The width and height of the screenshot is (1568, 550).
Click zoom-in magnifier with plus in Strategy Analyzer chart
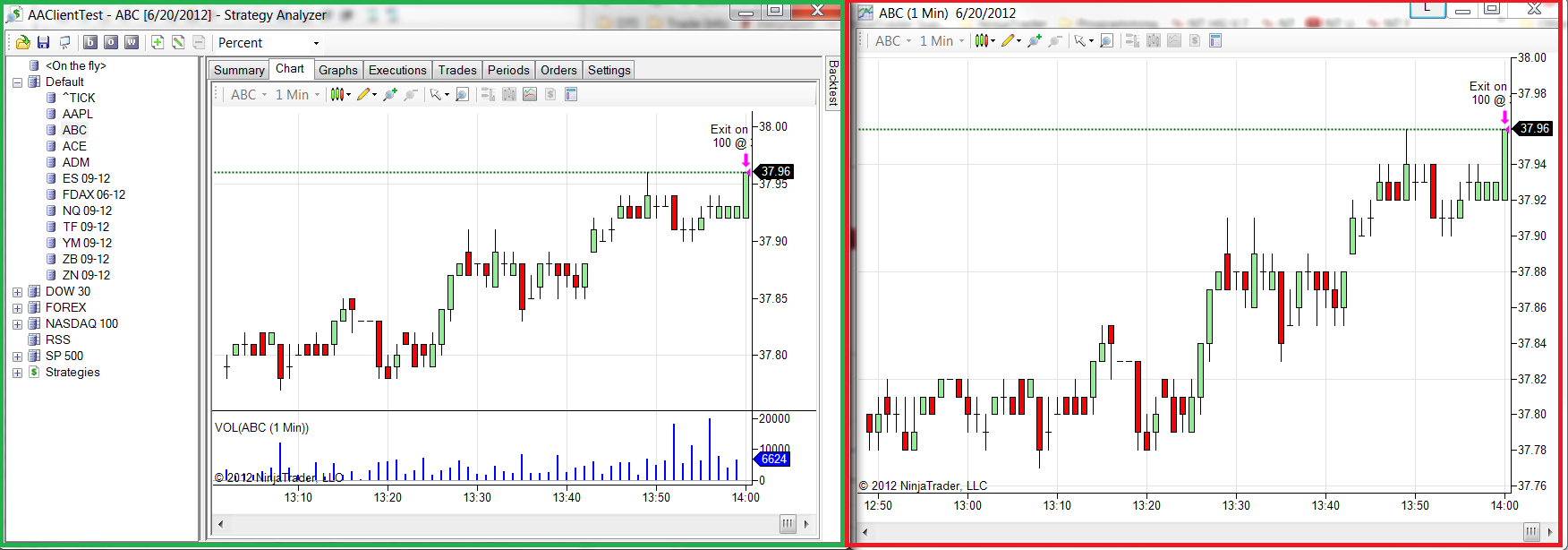(389, 94)
